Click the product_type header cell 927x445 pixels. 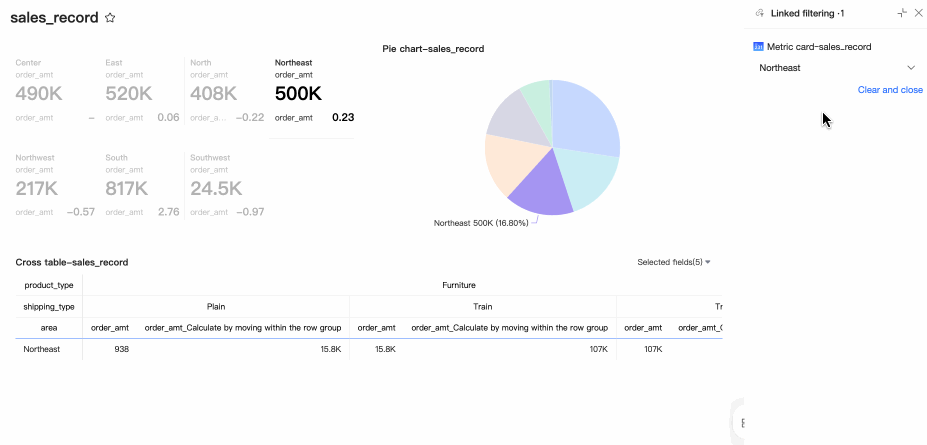(49, 285)
